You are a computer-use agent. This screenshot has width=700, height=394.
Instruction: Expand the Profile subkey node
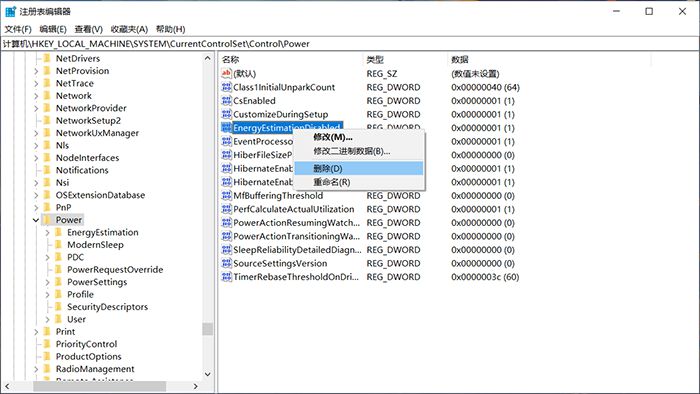[47, 294]
